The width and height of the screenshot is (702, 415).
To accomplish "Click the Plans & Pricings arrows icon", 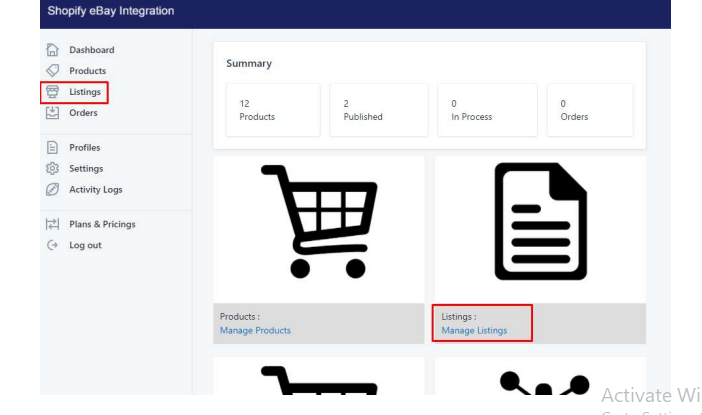I will pos(52,224).
